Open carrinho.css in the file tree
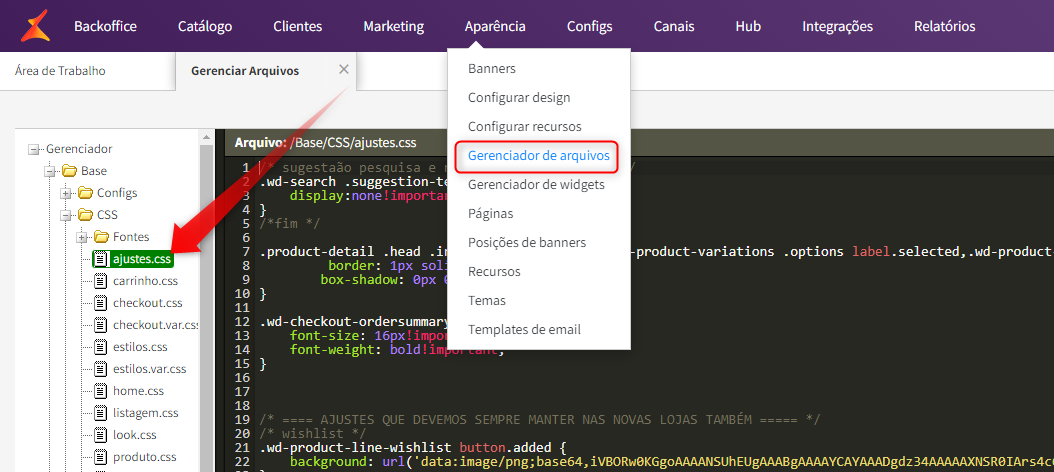Screen dimensions: 1054x472 (x=145, y=281)
